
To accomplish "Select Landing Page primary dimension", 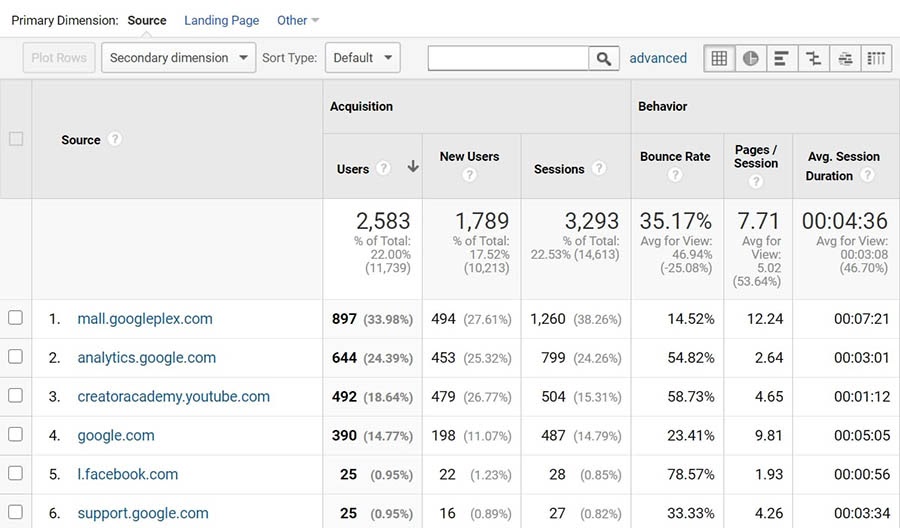I will click(x=222, y=21).
